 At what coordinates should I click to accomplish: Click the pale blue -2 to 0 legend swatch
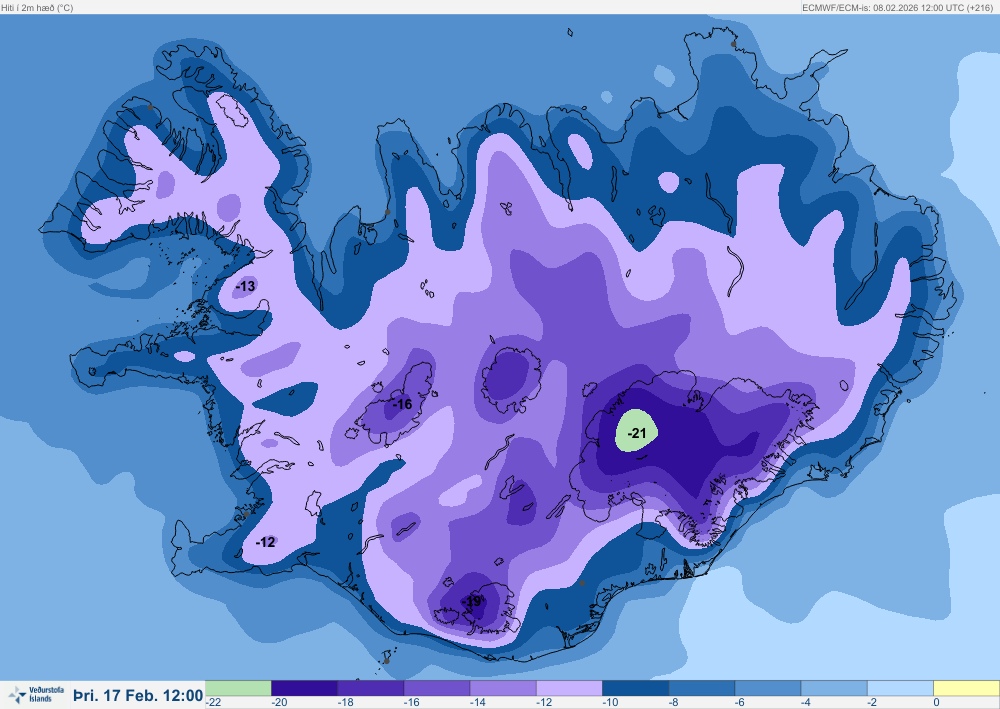point(900,688)
